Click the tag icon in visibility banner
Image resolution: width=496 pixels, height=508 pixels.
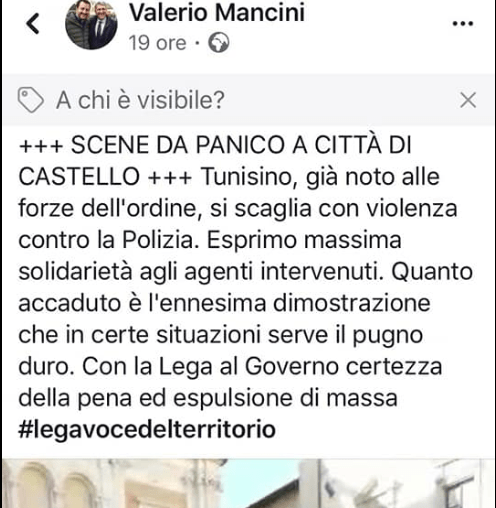click(30, 100)
